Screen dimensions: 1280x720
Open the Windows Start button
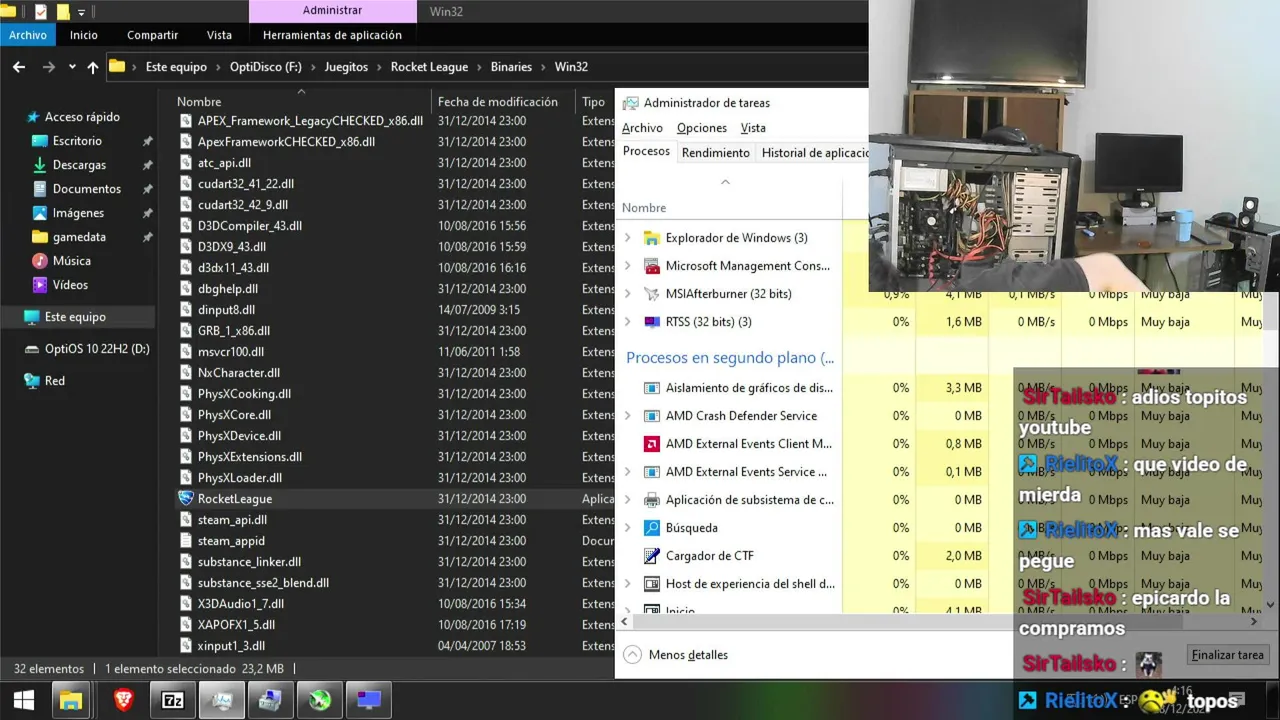(24, 700)
